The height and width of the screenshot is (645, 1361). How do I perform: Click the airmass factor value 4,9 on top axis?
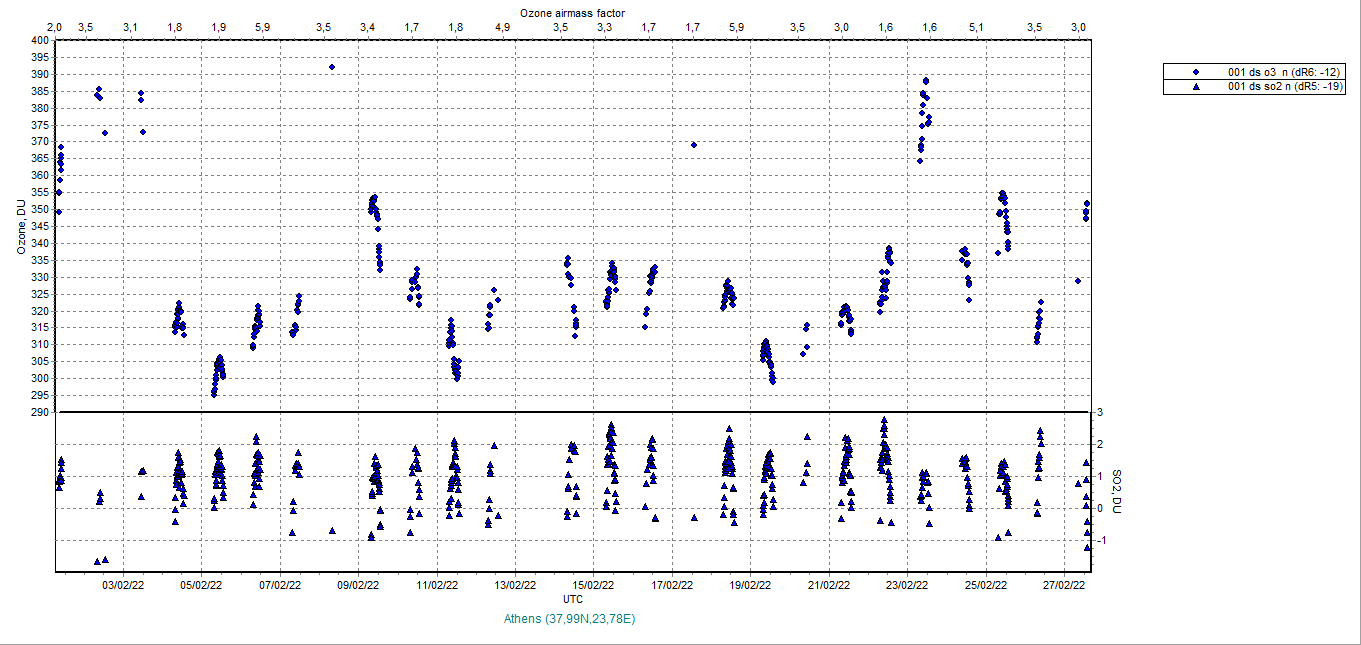[503, 26]
